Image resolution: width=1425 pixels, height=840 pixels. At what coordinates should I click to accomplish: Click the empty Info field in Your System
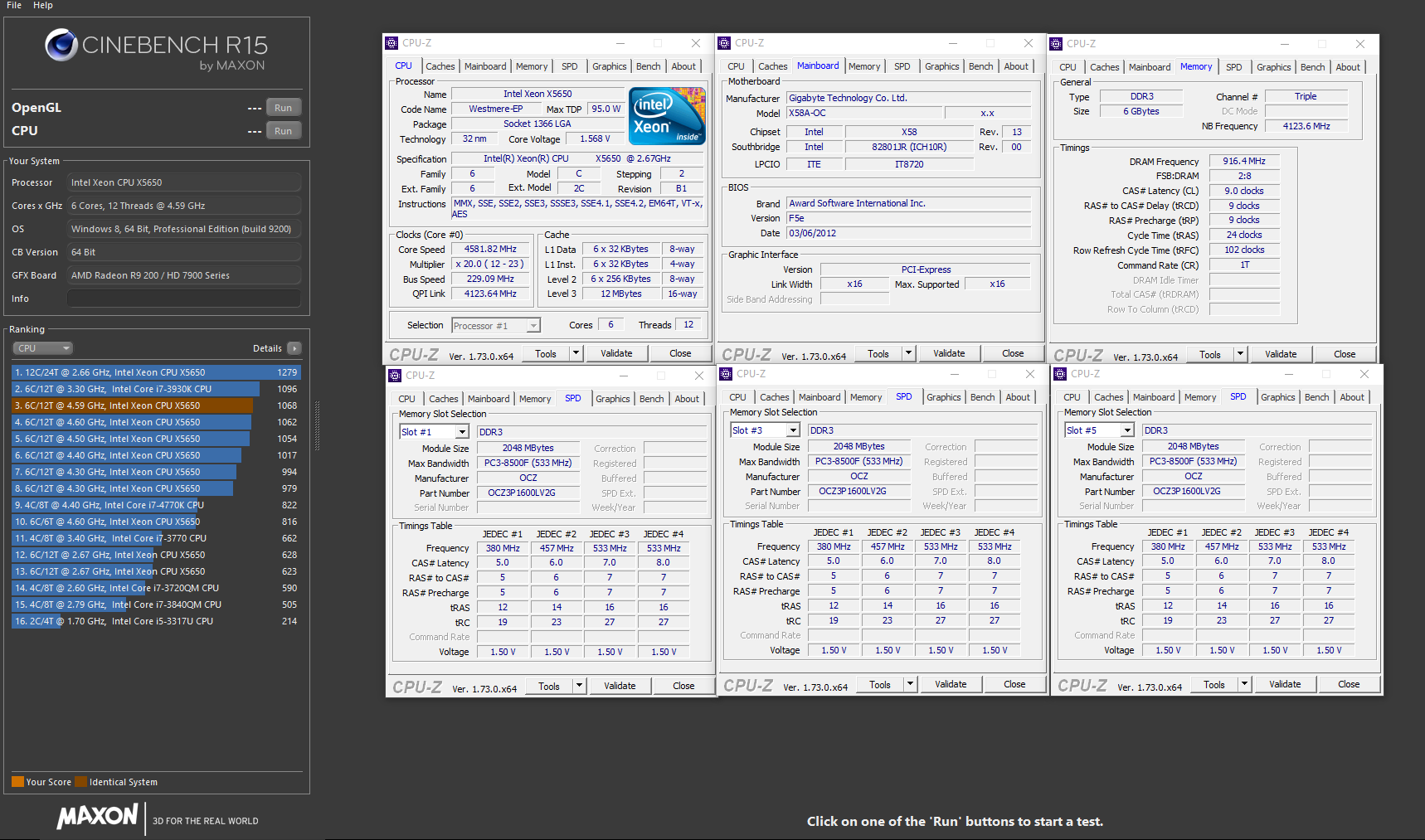[184, 299]
